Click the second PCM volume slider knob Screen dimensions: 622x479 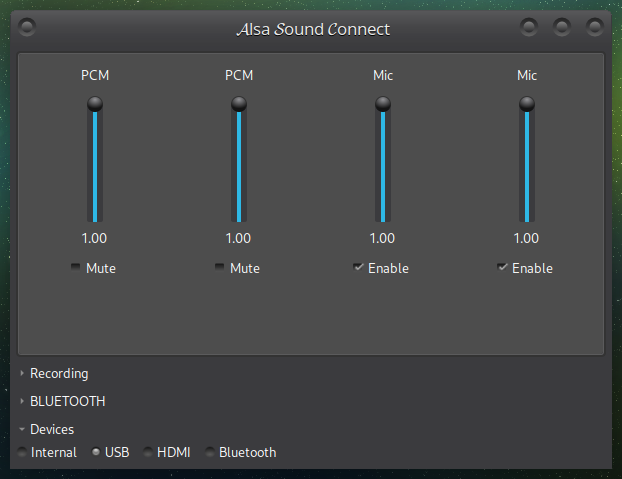coord(239,104)
